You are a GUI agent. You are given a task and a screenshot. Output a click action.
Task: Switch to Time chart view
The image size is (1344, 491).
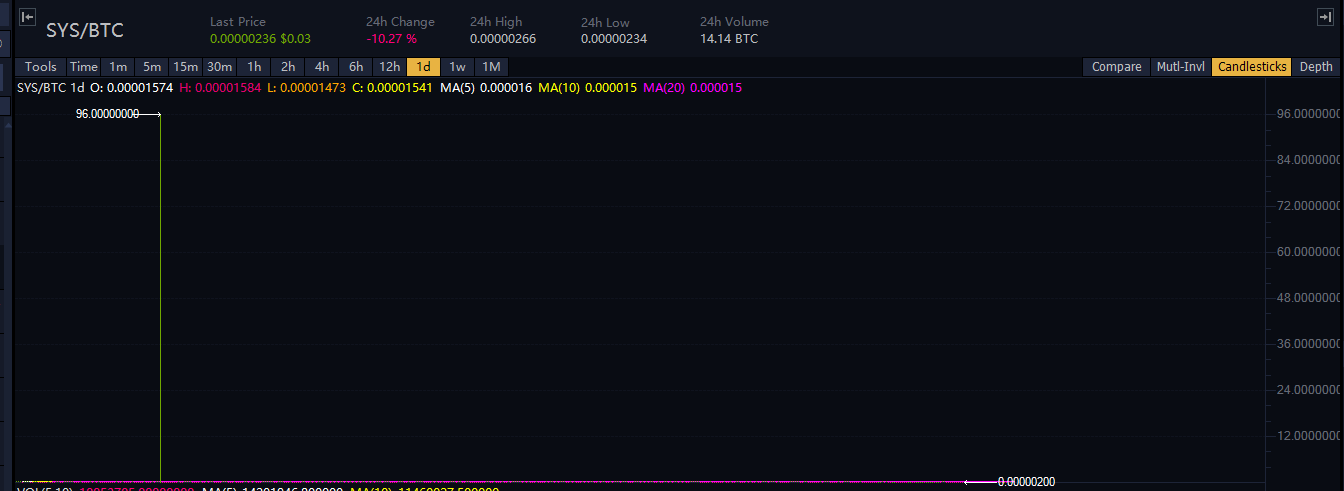pyautogui.click(x=84, y=67)
